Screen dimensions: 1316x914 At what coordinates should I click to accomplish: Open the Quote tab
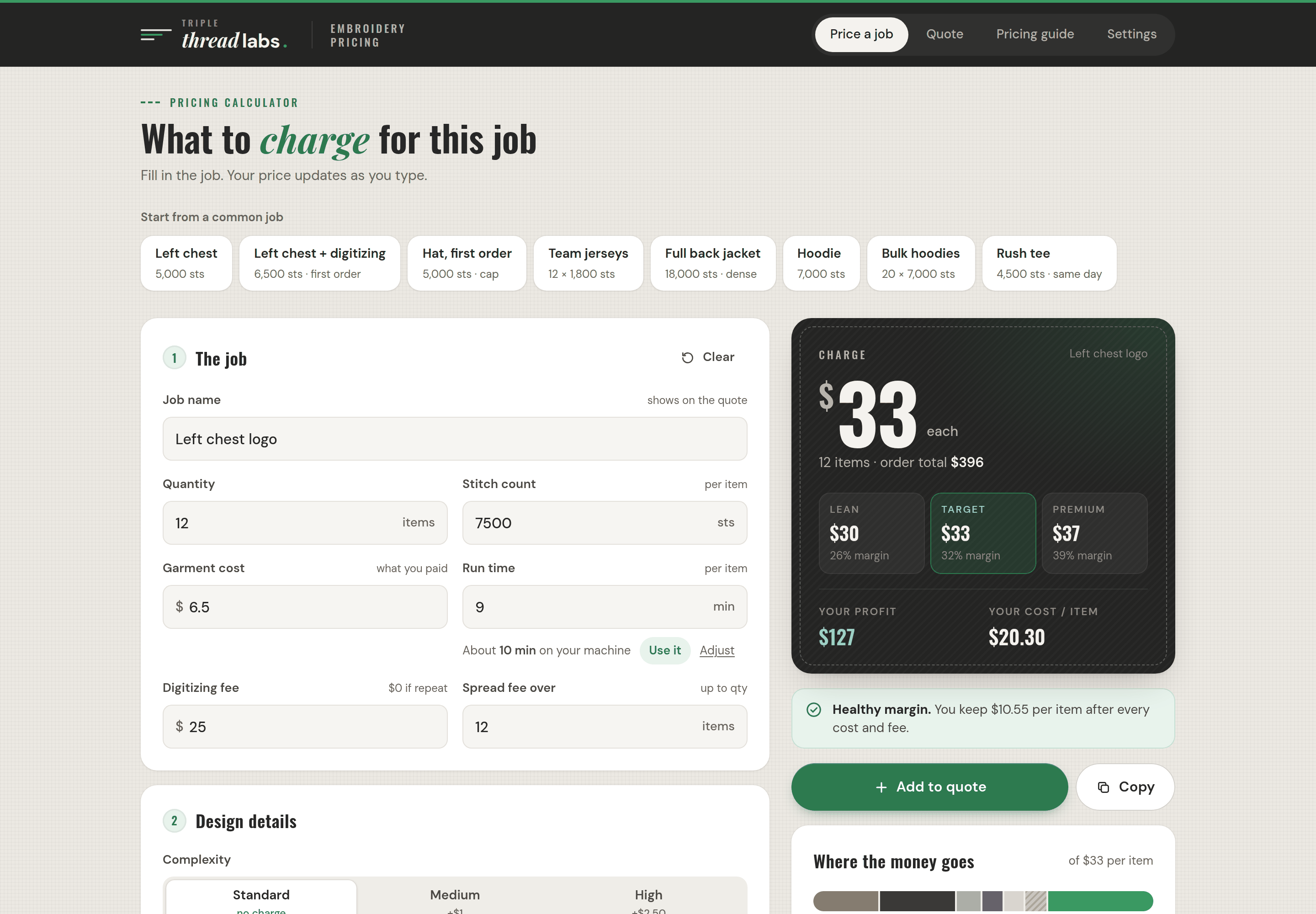945,34
